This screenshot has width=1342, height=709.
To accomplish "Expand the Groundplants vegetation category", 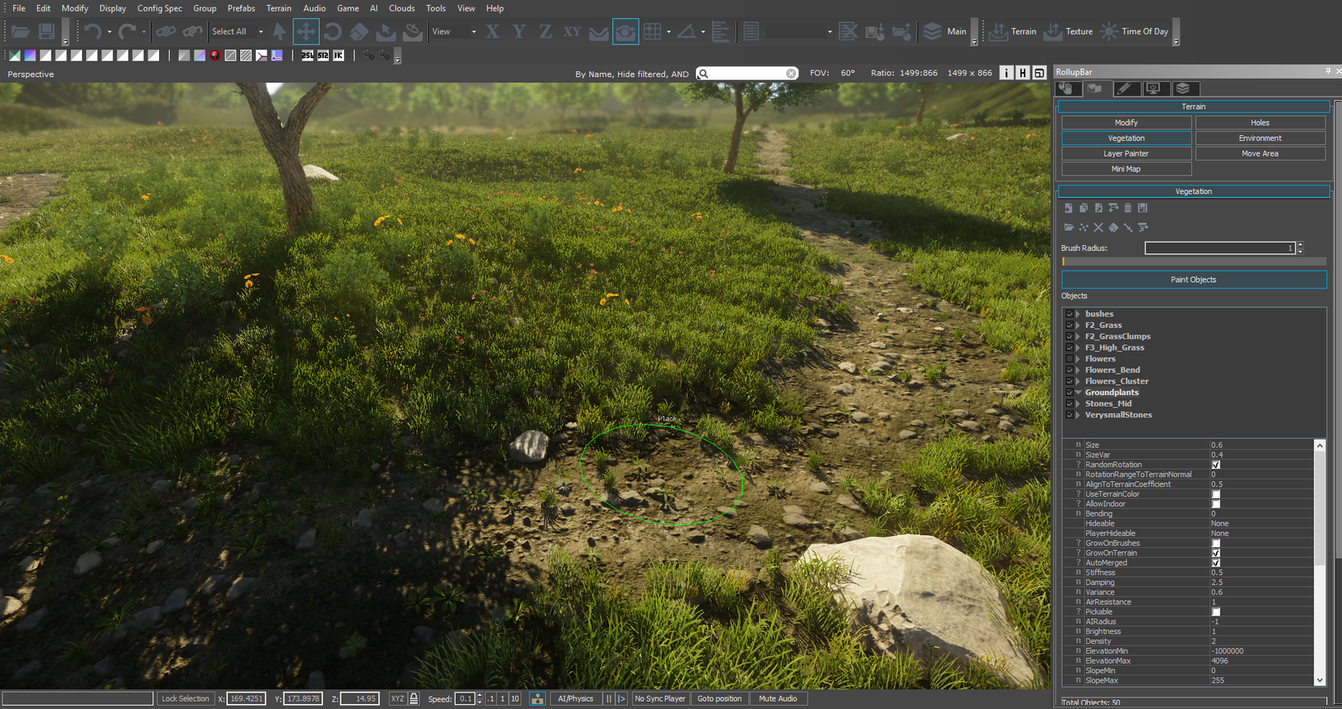I will coord(1077,391).
